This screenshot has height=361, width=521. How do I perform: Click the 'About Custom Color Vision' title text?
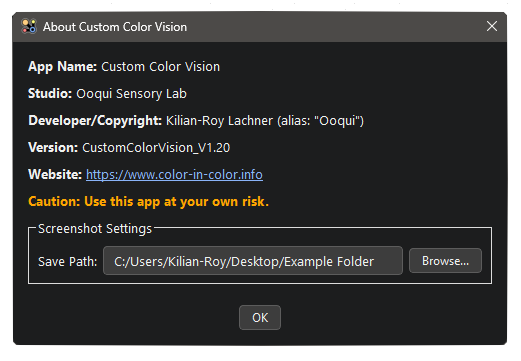tap(115, 27)
